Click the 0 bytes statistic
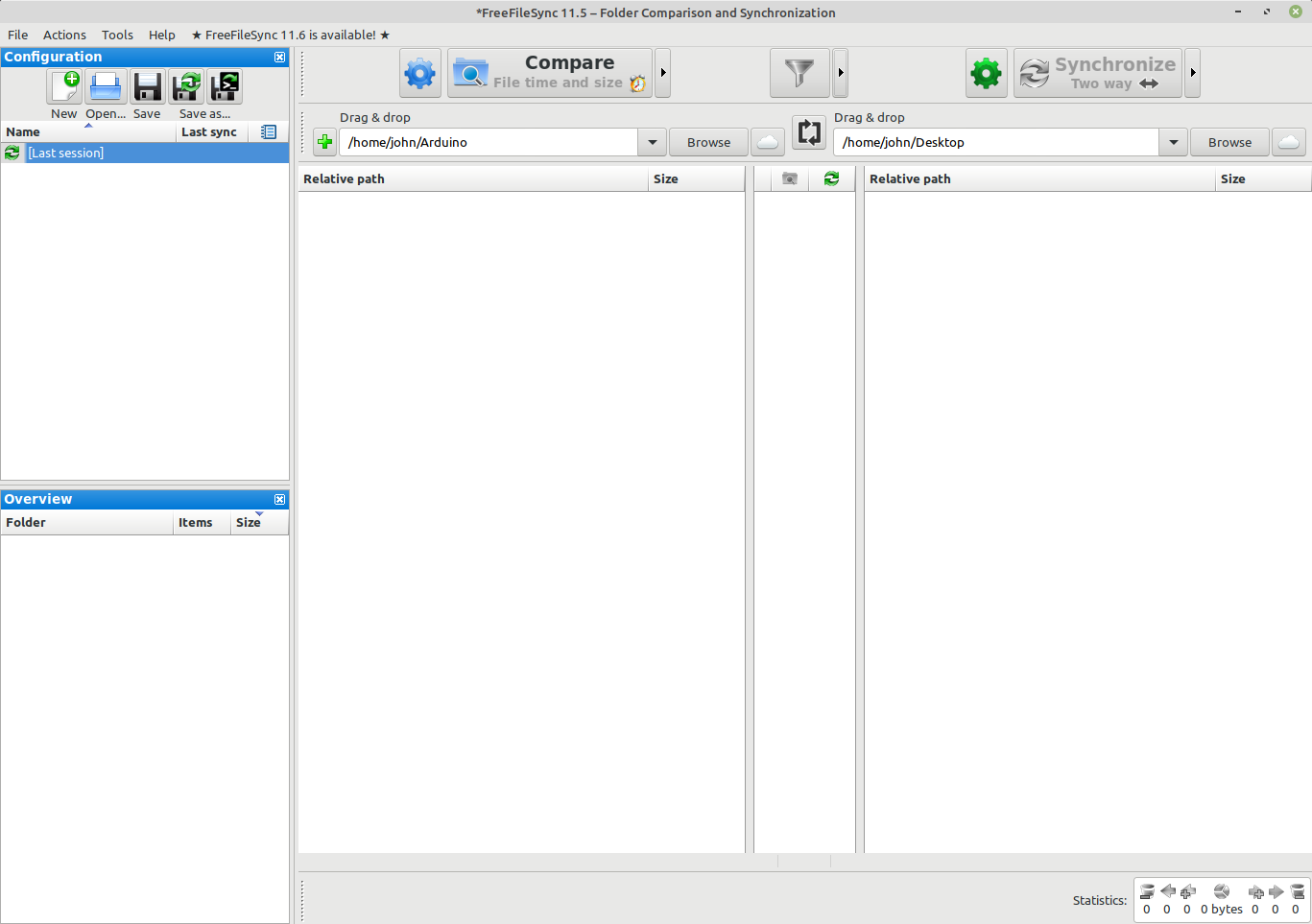The image size is (1312, 924). [1222, 909]
